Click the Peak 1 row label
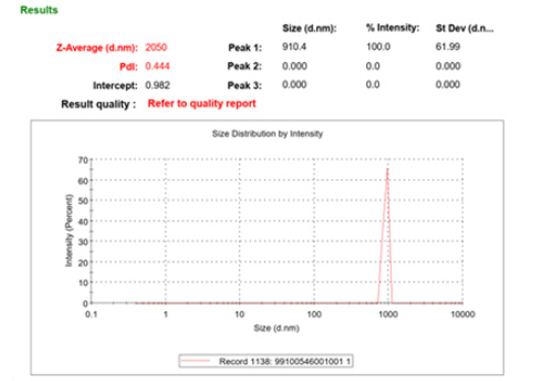Viewport: 536px width, 381px height. coord(245,47)
